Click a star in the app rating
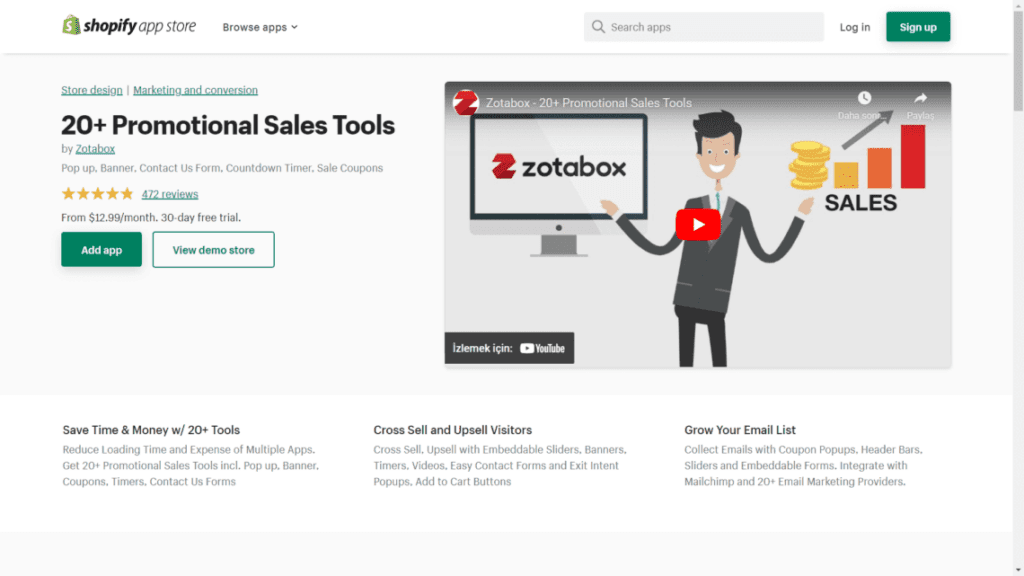This screenshot has width=1024, height=576. pos(97,193)
